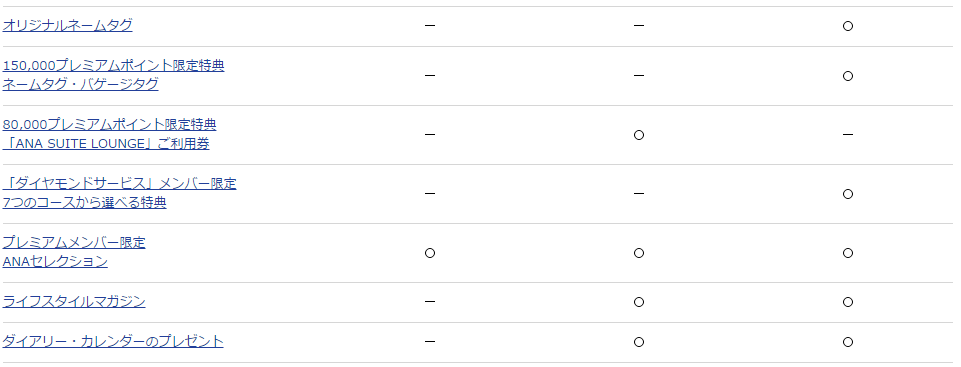The image size is (961, 367).
Task: Open the オリジナルネームタグ link
Action: [67, 25]
